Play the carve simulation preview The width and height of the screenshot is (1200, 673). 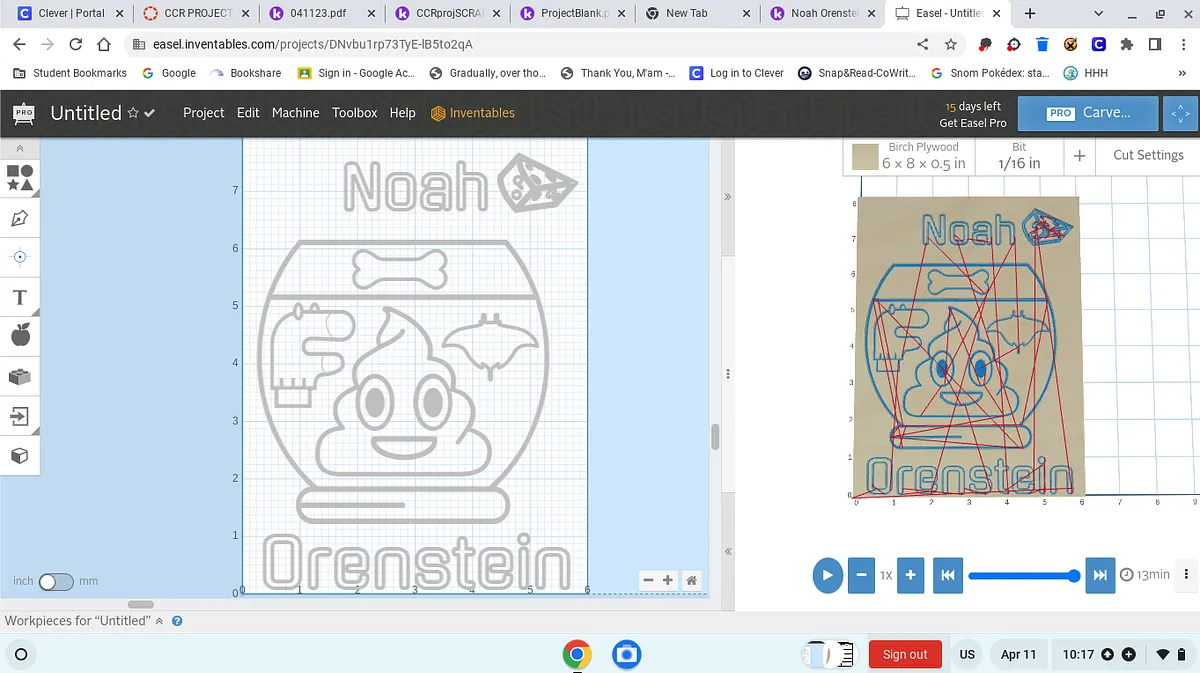coord(827,575)
